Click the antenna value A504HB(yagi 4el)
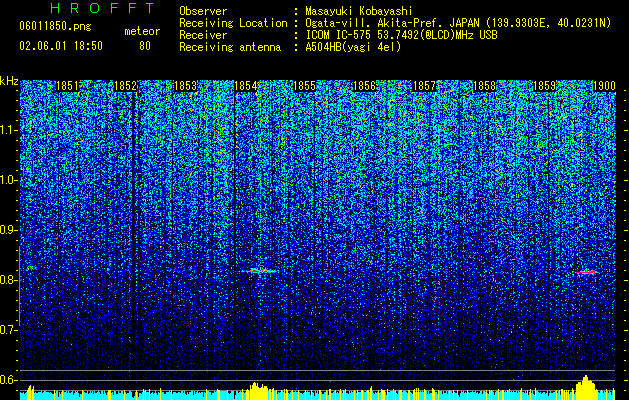This screenshot has width=629, height=400. click(x=353, y=47)
